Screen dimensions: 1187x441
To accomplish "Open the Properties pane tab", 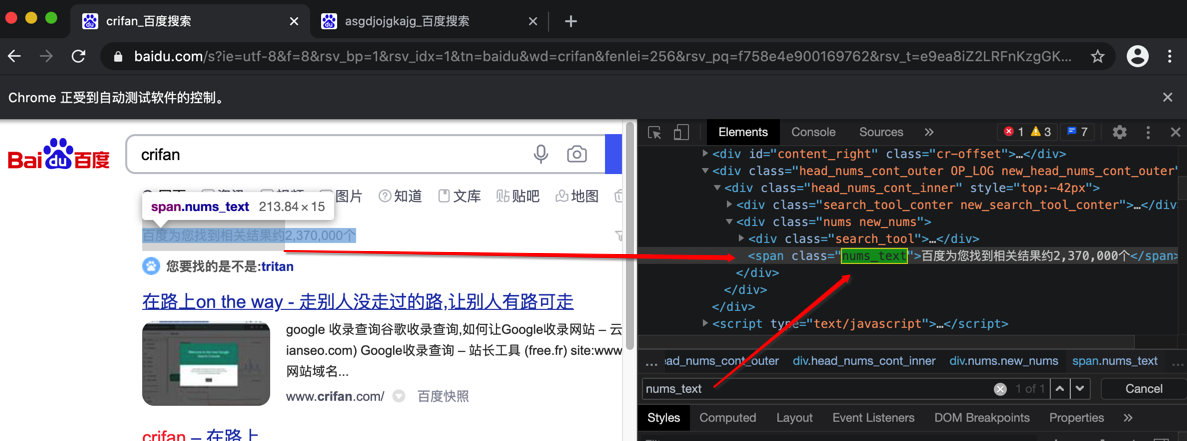I will 1076,418.
